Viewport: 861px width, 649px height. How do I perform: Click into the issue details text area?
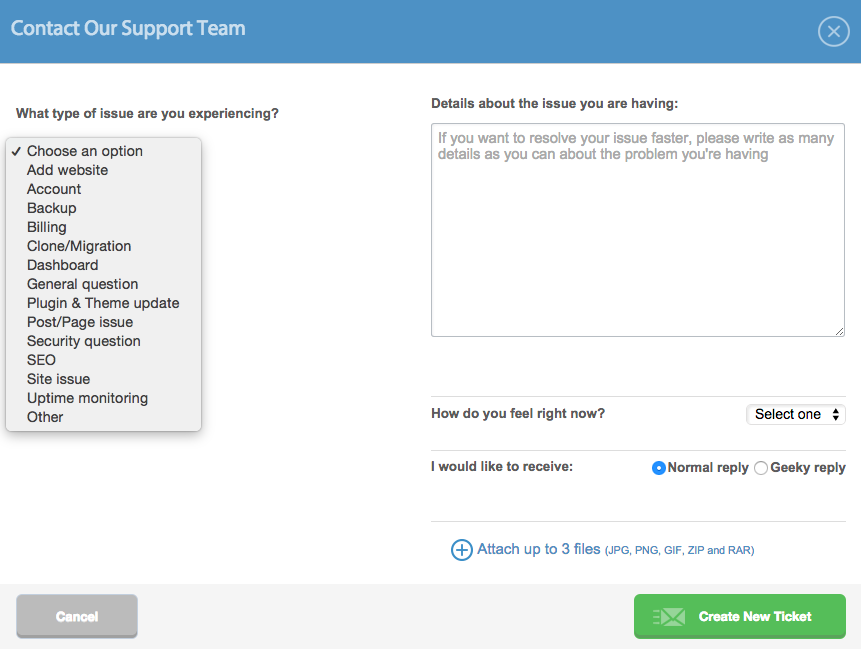[x=637, y=230]
